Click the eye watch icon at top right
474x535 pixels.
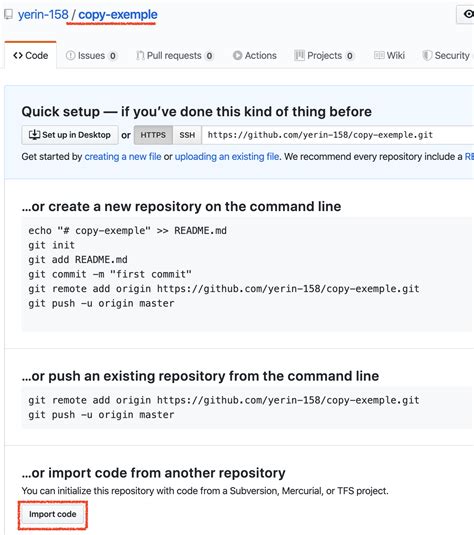coord(469,14)
